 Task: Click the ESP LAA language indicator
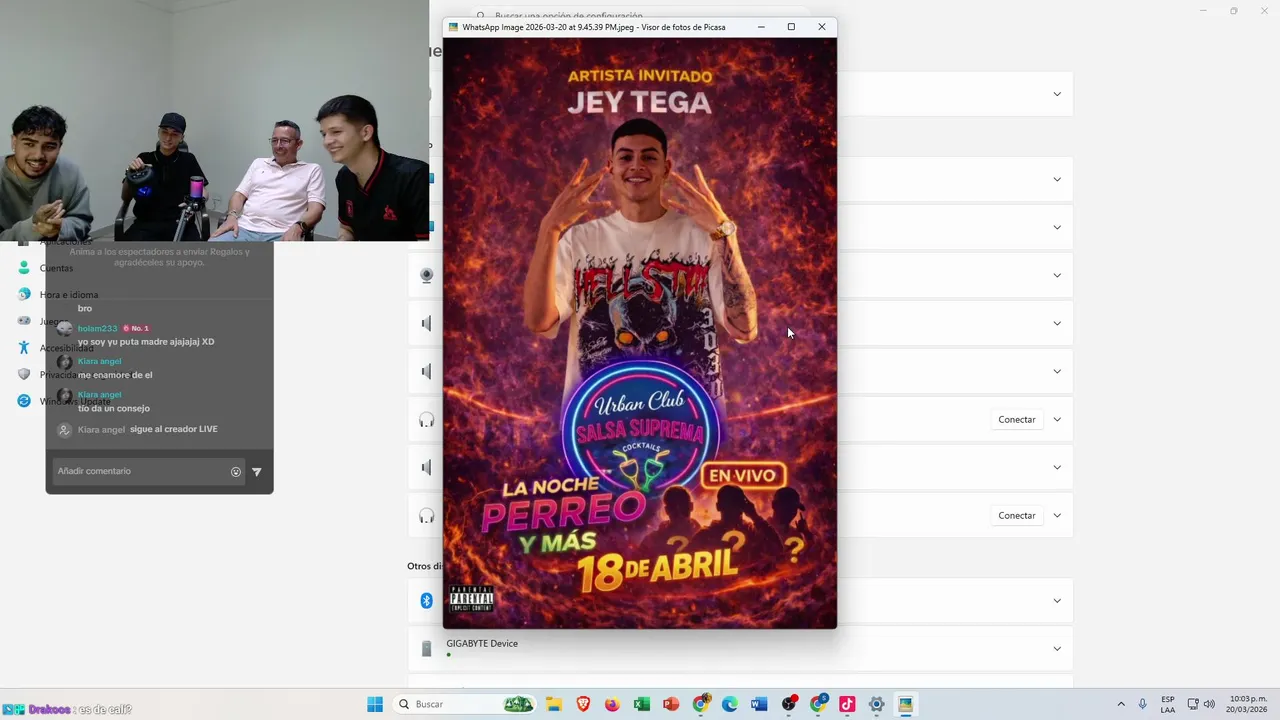coord(1168,704)
